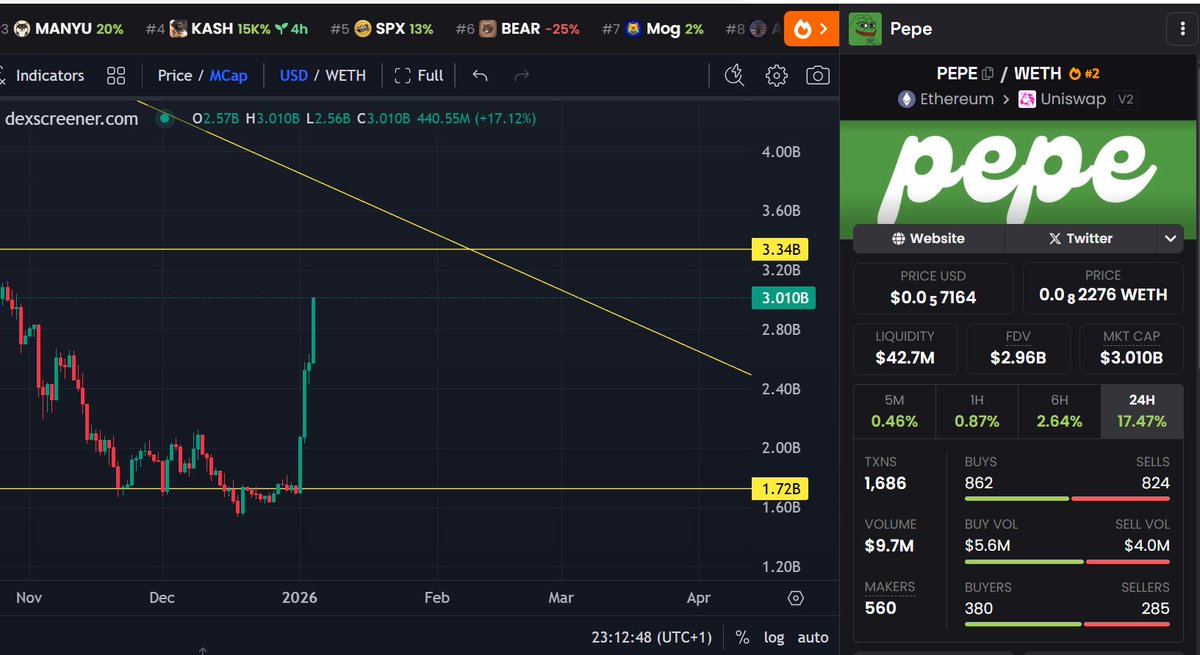This screenshot has width=1200, height=655.
Task: Click the Ethereum chain link
Action: coord(945,99)
